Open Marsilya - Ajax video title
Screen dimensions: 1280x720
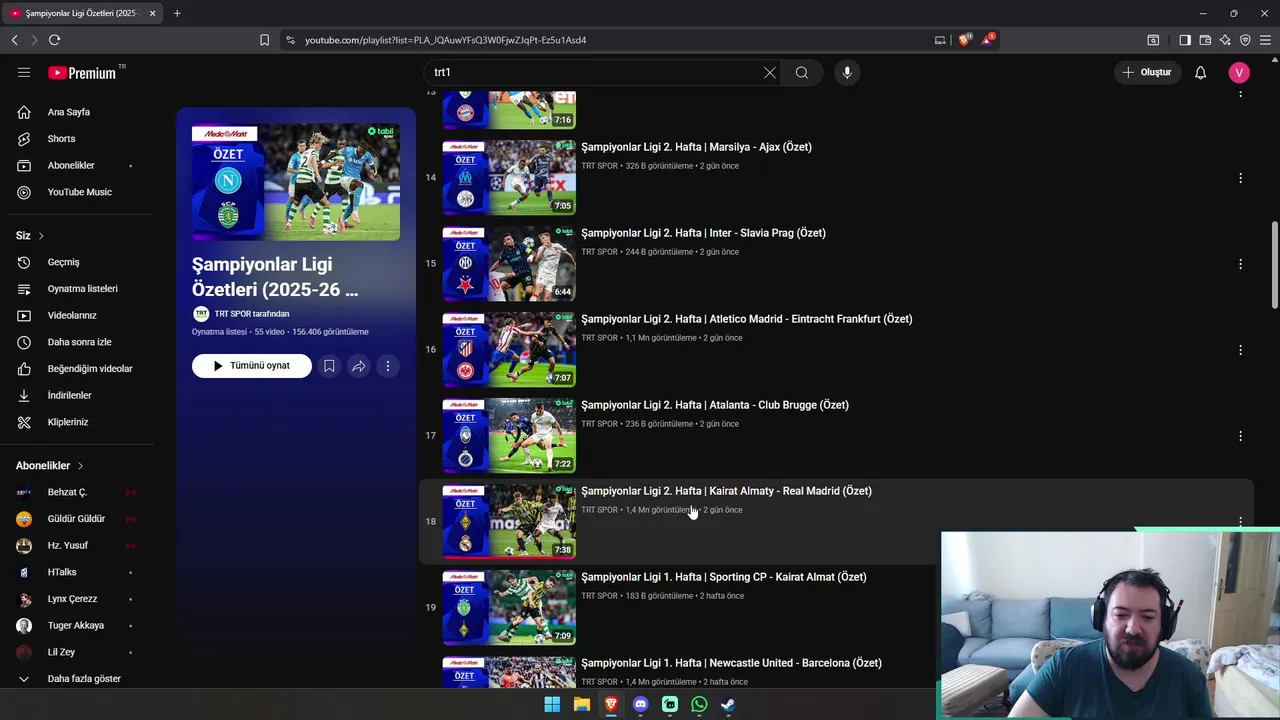click(x=696, y=147)
